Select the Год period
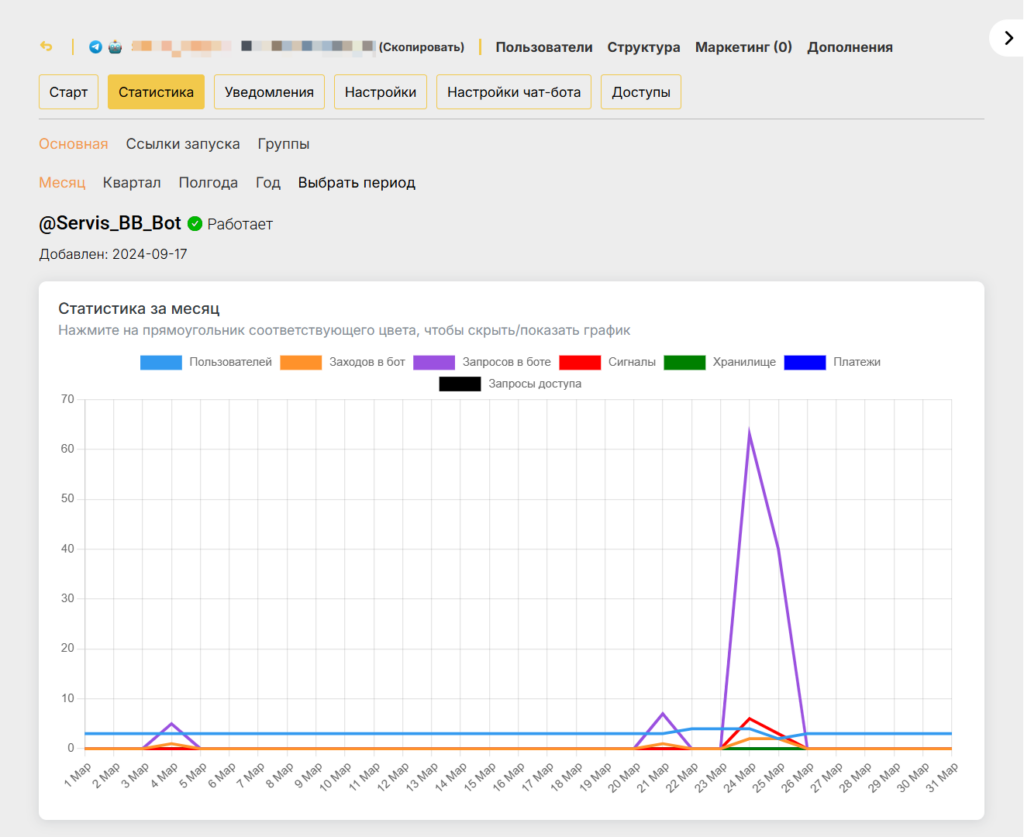The image size is (1024, 837). 268,182
